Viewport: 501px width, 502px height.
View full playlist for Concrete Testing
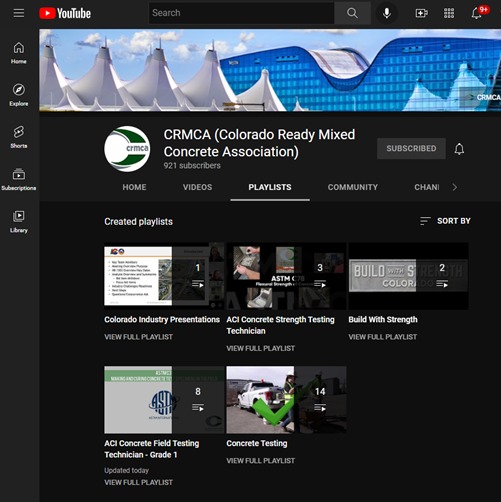261,461
